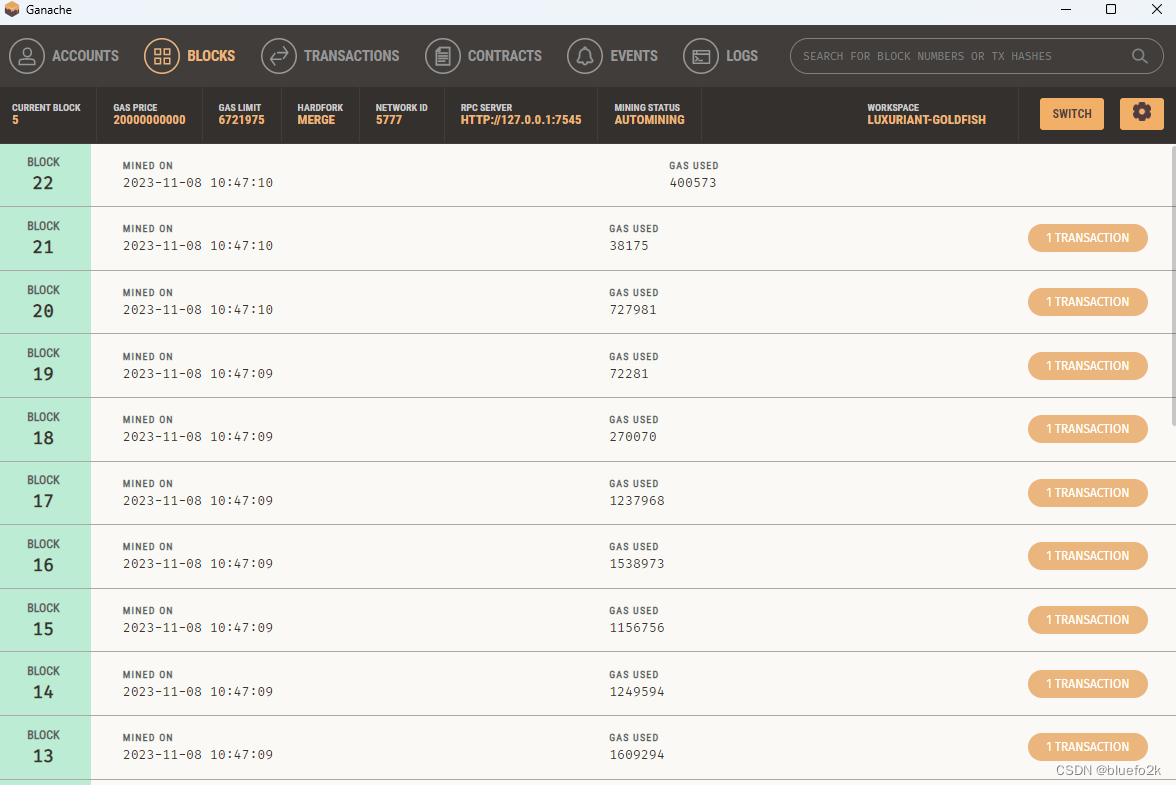Minimize the Ganache window

[x=1066, y=10]
